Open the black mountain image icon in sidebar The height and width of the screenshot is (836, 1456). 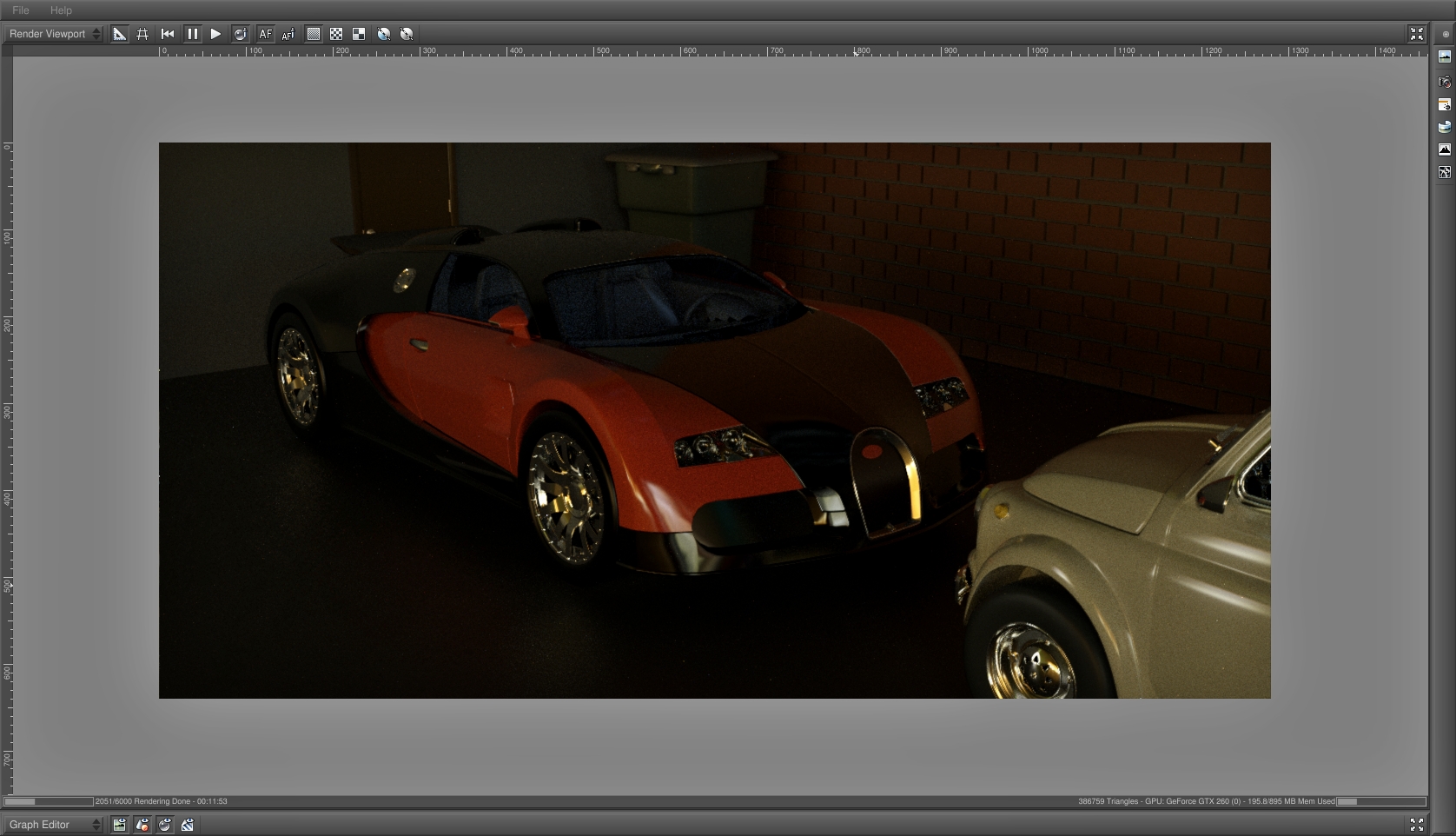[x=1445, y=149]
